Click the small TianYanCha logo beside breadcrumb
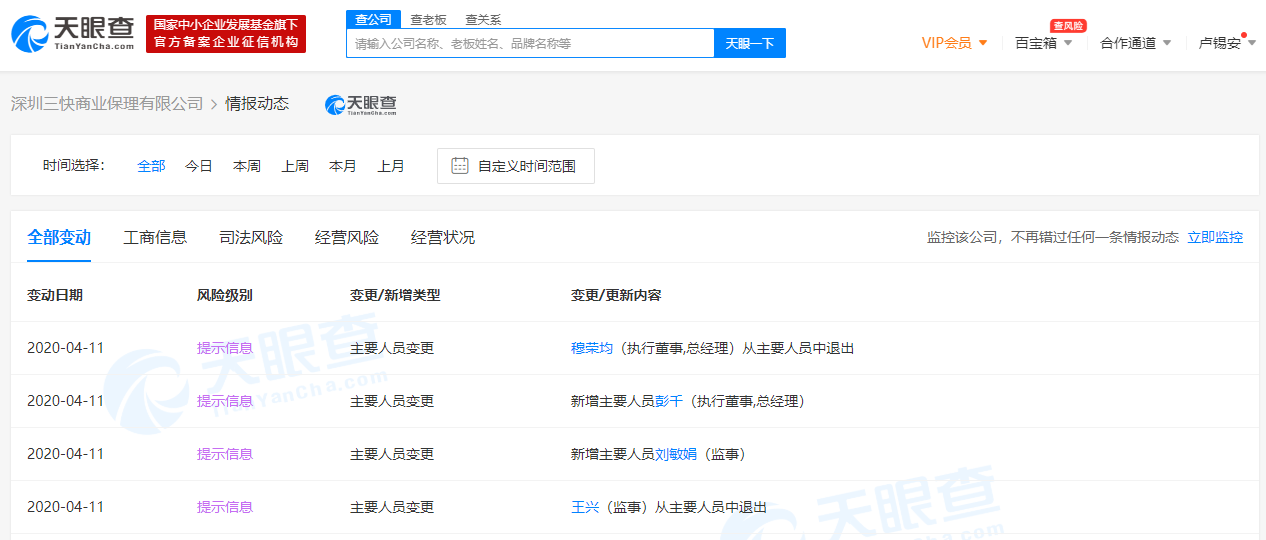 point(361,104)
